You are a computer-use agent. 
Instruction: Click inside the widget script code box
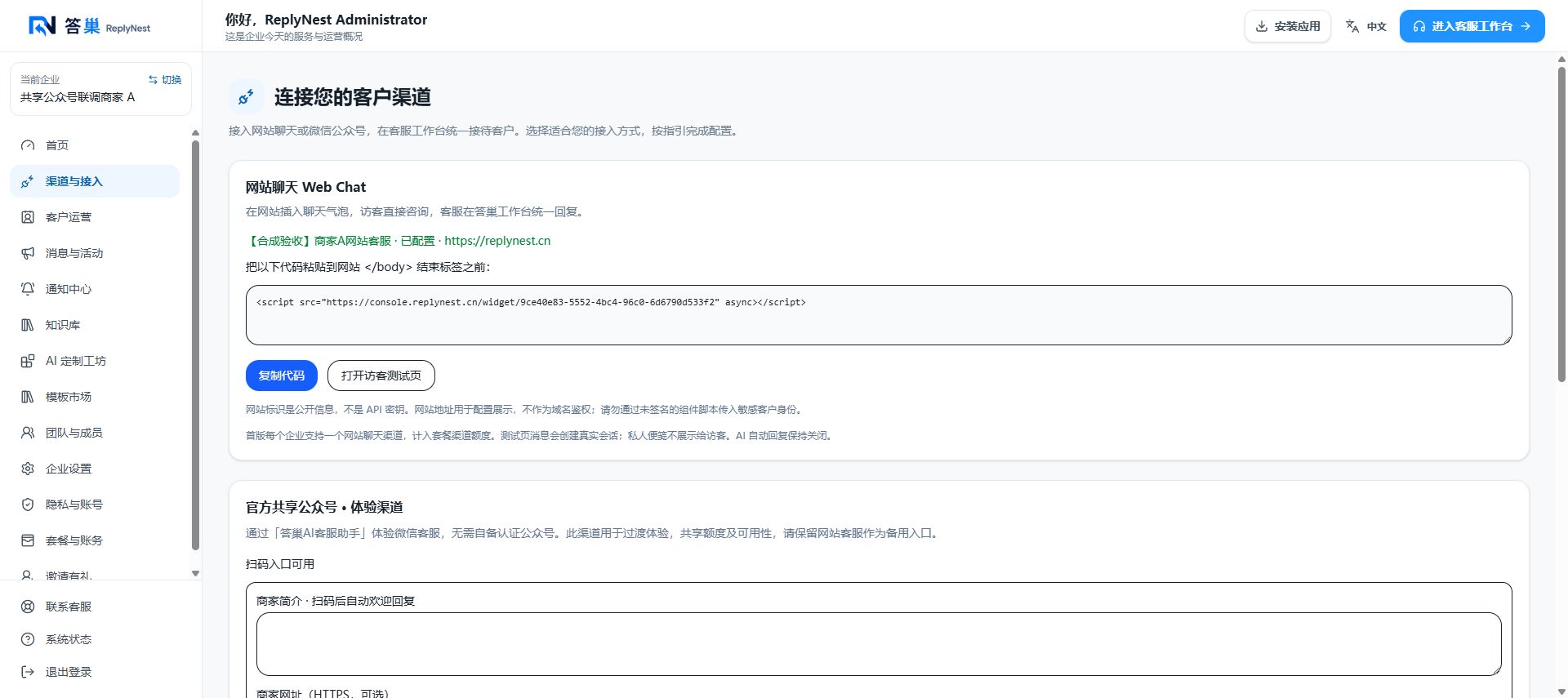point(879,315)
